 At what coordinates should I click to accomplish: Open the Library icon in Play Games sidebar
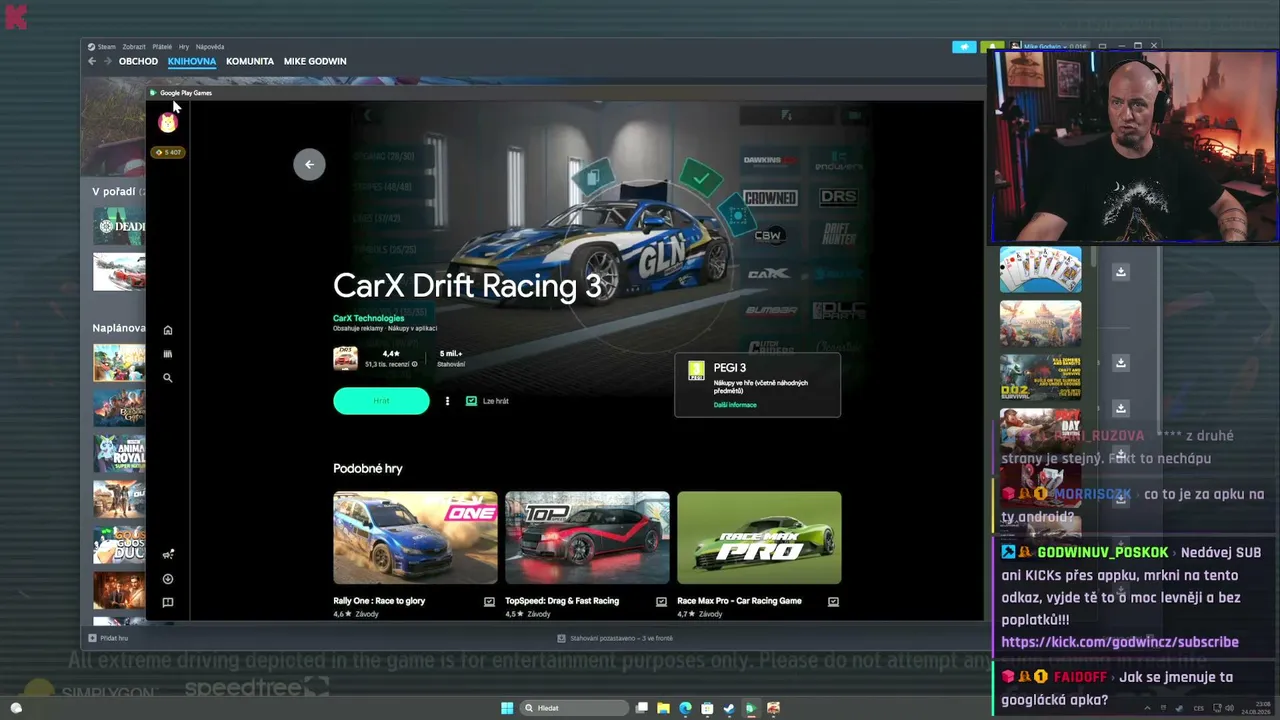coord(168,354)
